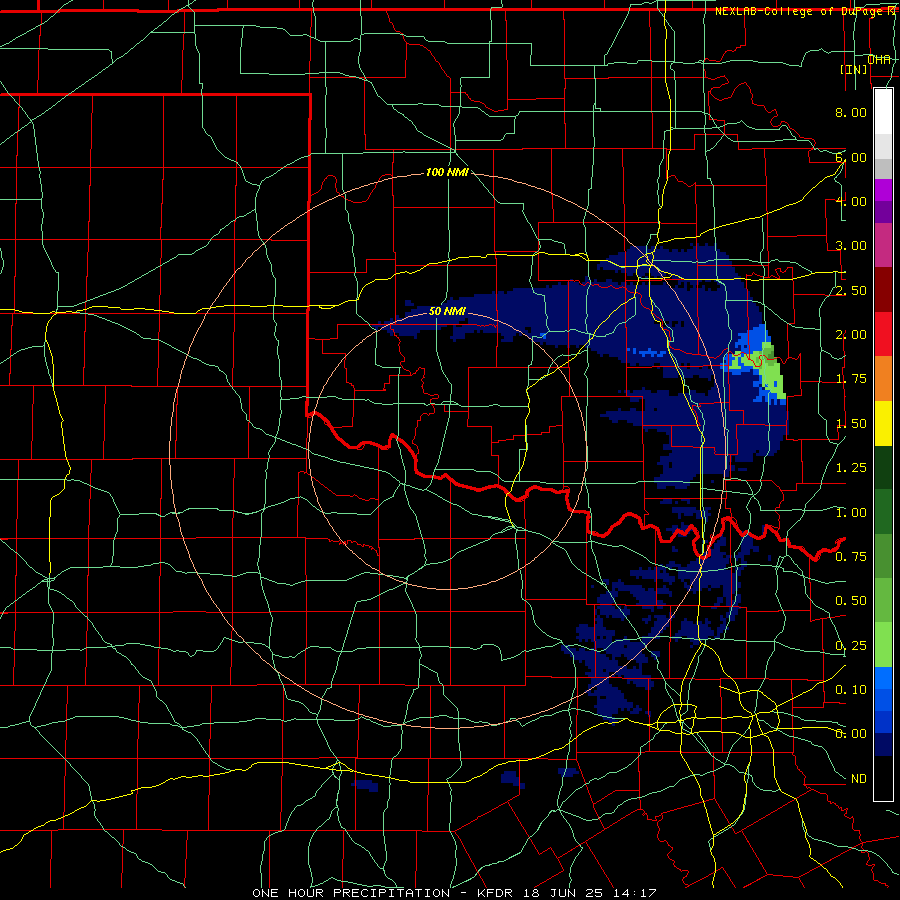Click the 8.00 legend value
Image resolution: width=900 pixels, height=900 pixels.
pyautogui.click(x=851, y=112)
